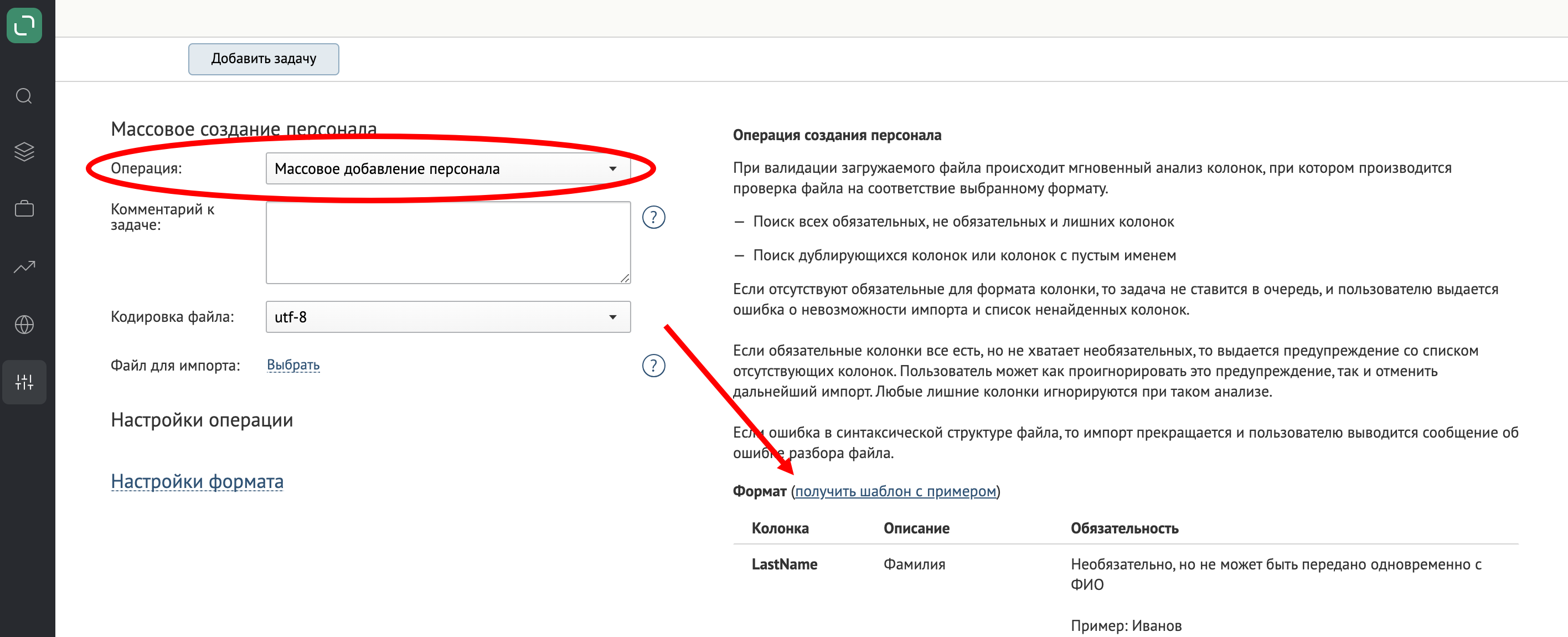
Task: Click the Добавить задачу button
Action: (264, 59)
